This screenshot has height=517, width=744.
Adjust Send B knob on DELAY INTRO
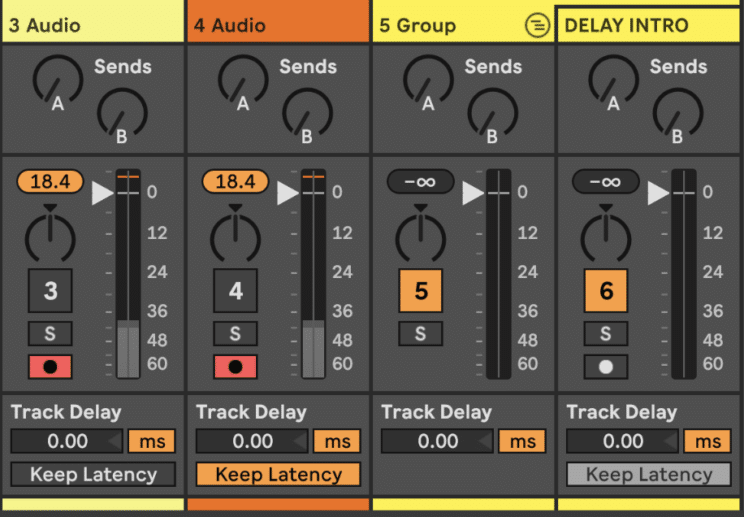pyautogui.click(x=678, y=113)
